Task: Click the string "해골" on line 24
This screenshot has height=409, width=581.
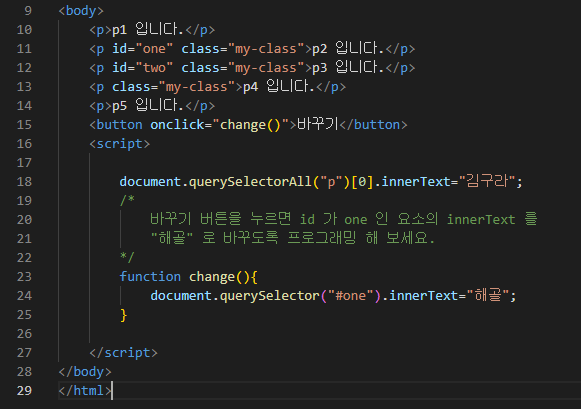Action: (x=488, y=295)
